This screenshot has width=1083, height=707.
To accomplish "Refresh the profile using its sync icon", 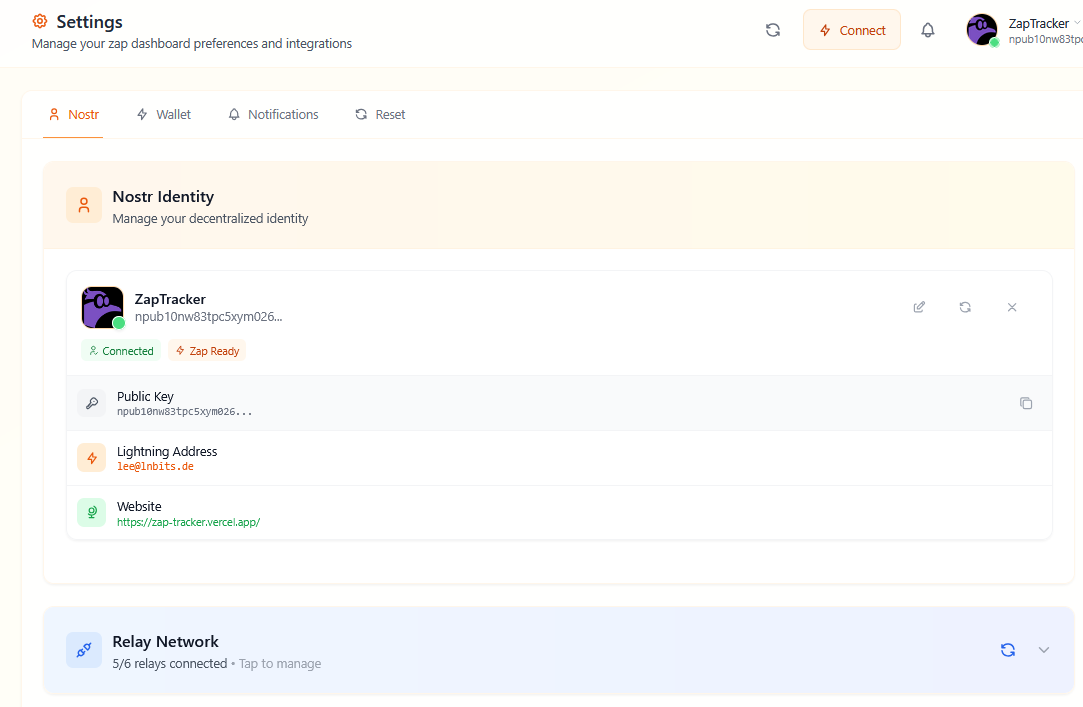I will (965, 307).
